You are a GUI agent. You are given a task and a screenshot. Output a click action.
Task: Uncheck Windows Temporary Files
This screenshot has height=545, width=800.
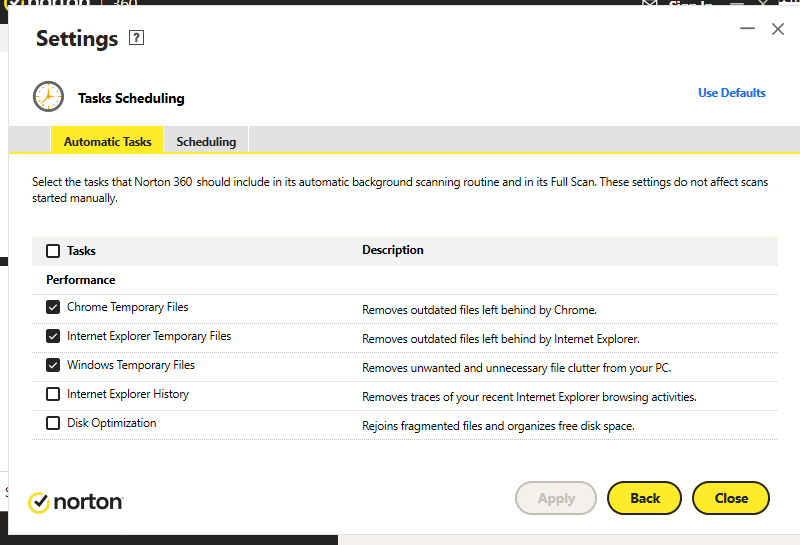(x=53, y=365)
